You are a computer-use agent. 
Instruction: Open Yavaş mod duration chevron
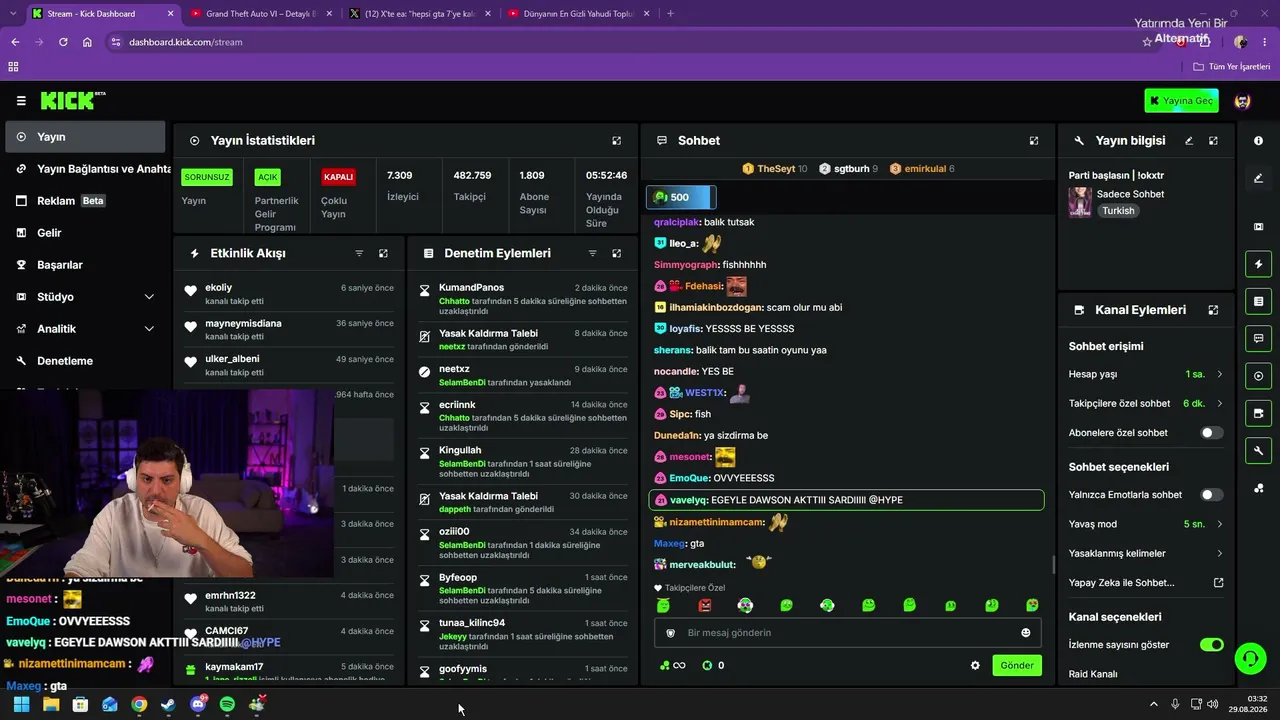(1219, 524)
